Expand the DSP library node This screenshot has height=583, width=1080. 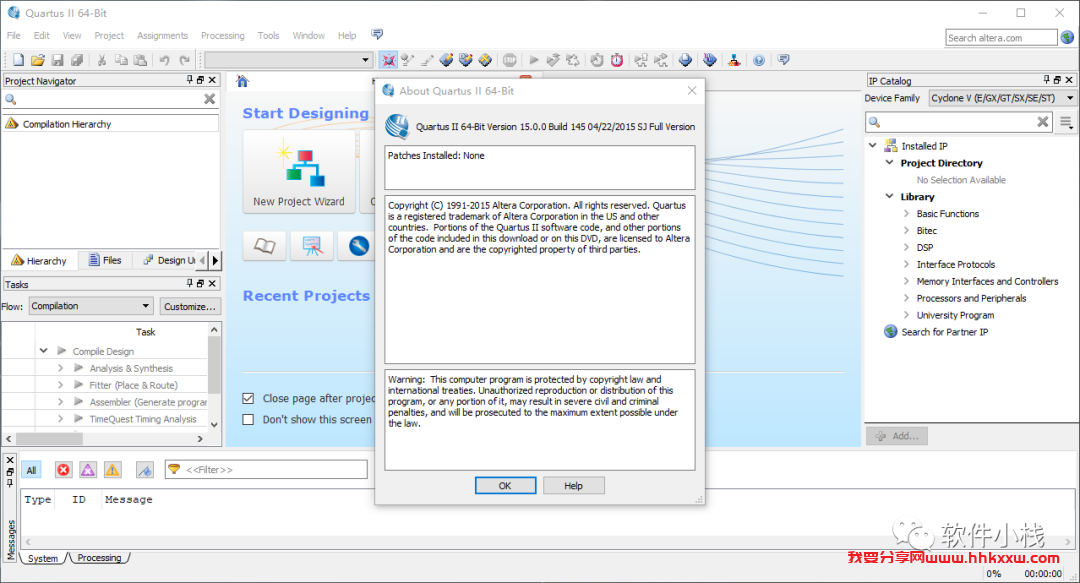906,247
